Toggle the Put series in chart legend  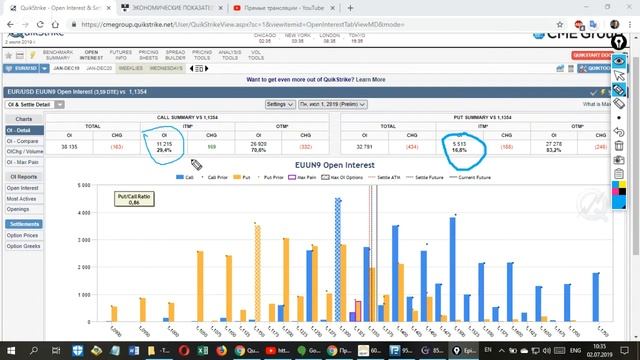tap(242, 178)
